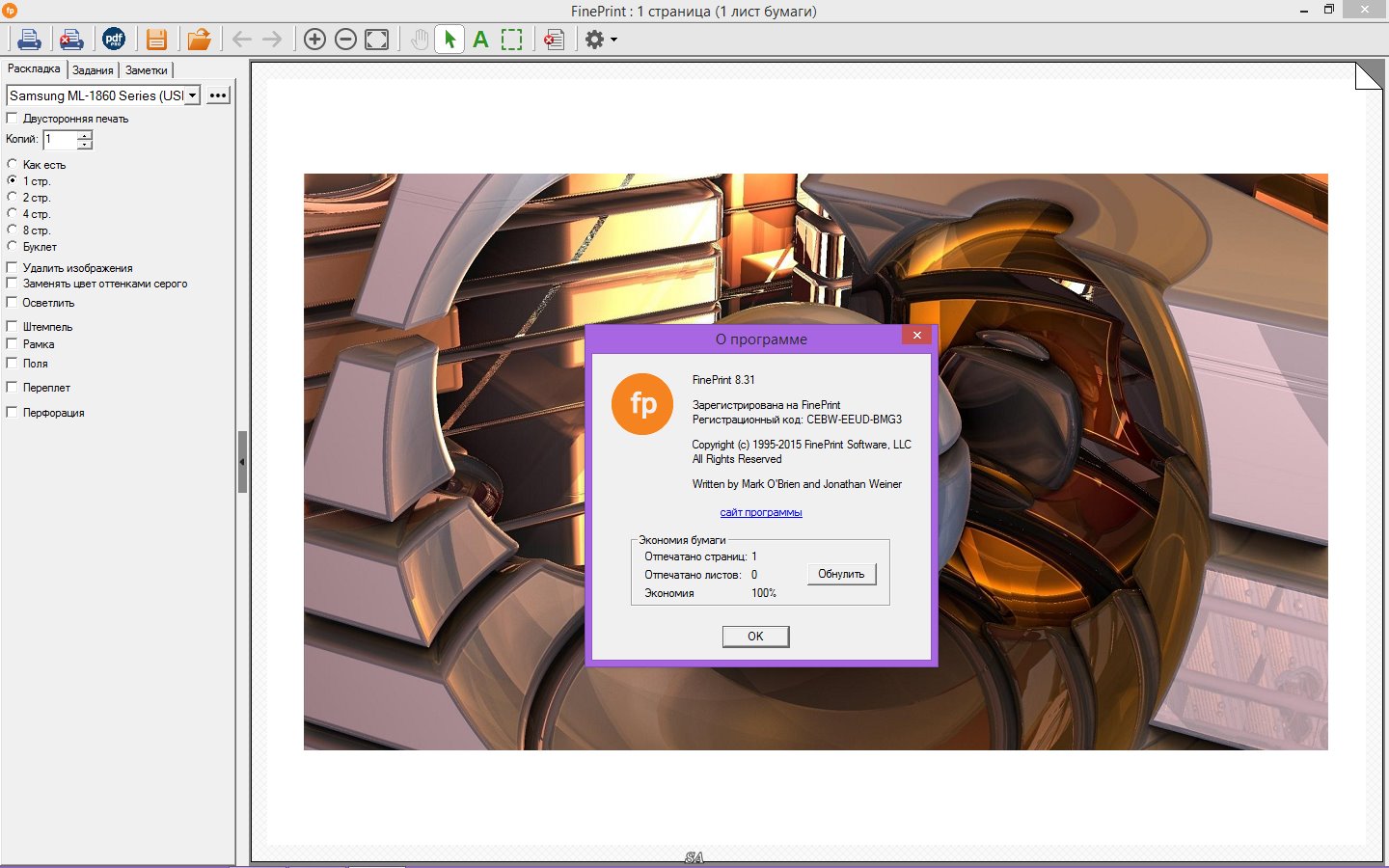Click the Fit to window icon
1389x868 pixels.
pyautogui.click(x=377, y=40)
